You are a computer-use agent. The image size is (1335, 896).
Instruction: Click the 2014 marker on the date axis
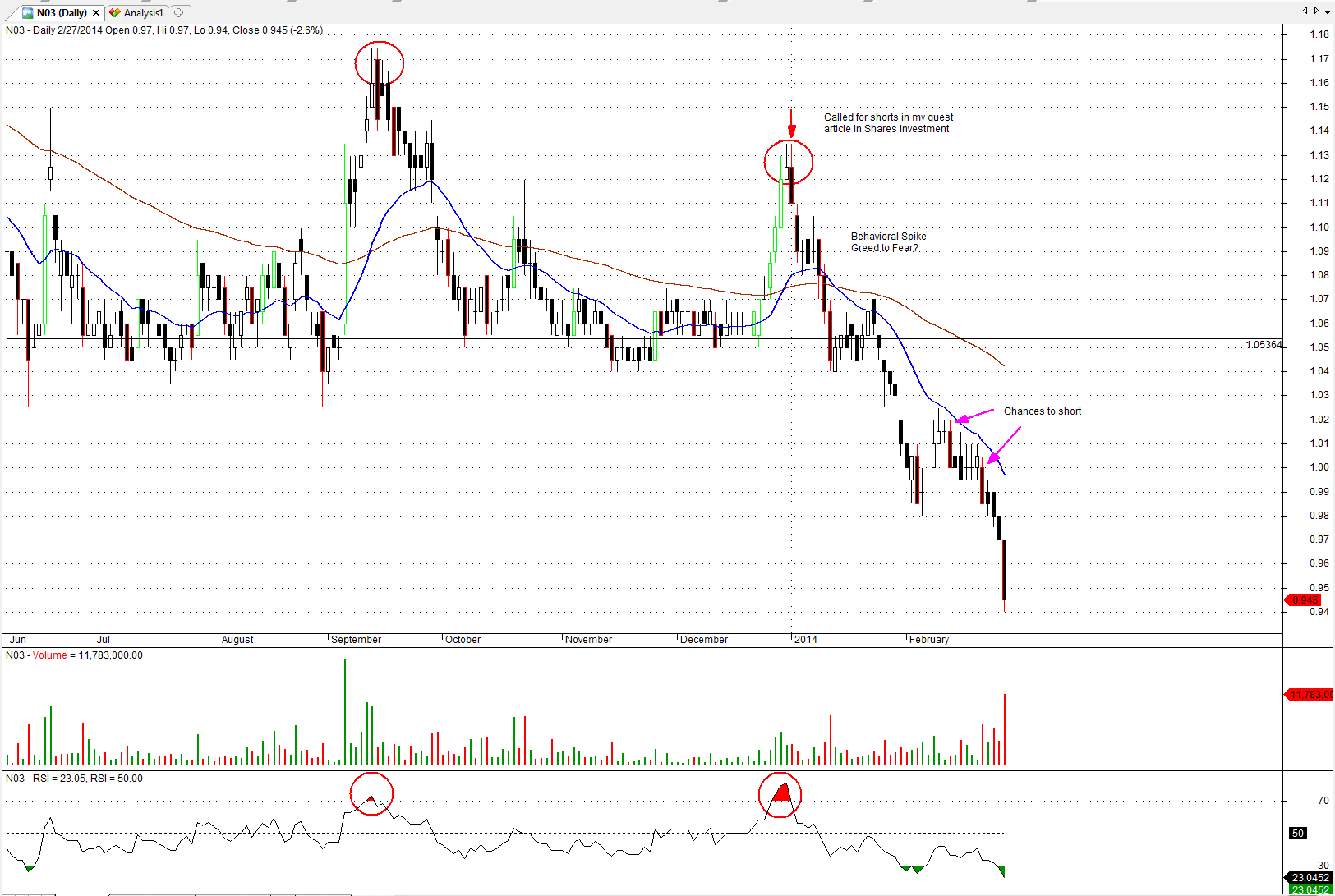pyautogui.click(x=805, y=640)
